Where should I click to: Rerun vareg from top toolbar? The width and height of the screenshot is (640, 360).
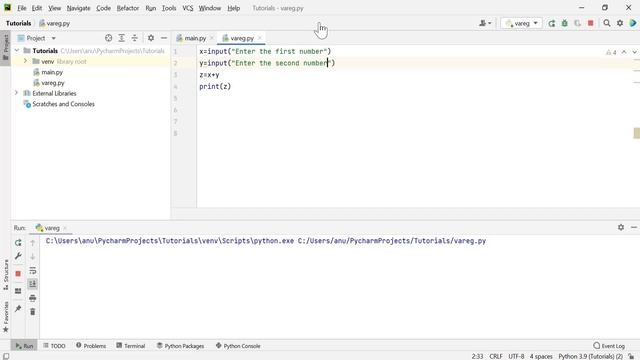coord(552,24)
